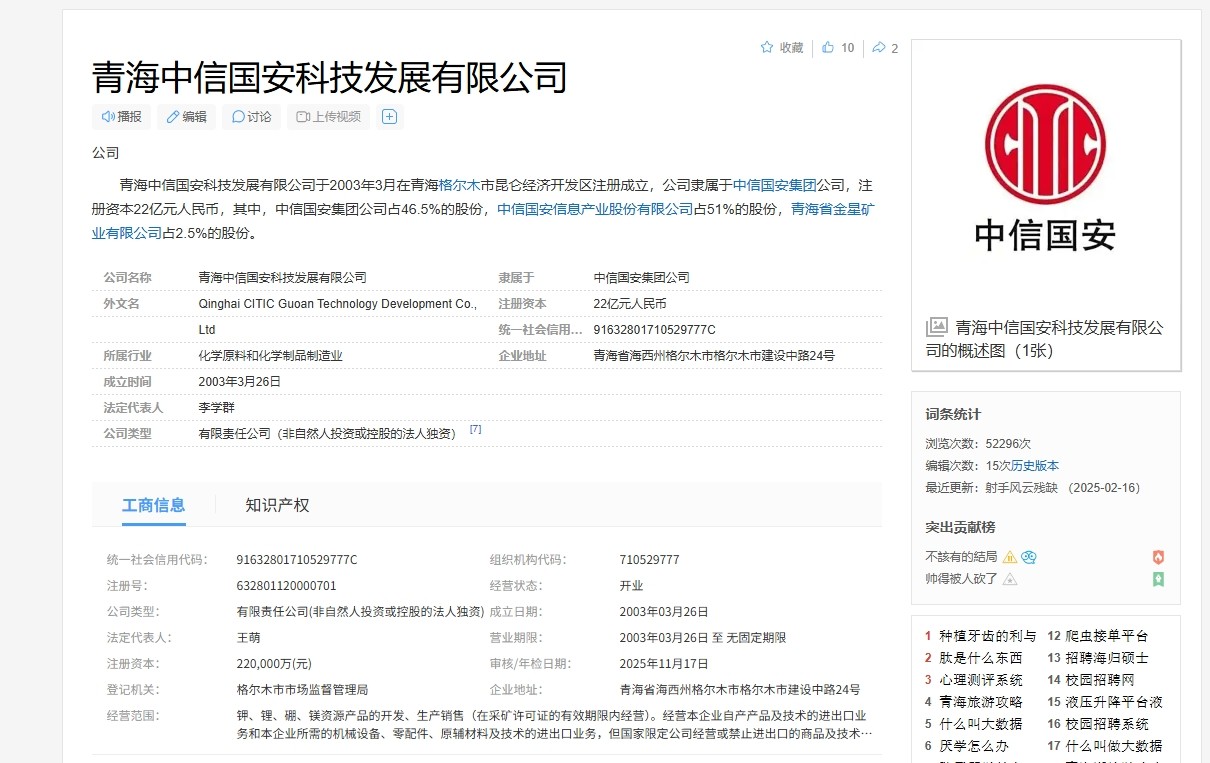This screenshot has height=763, width=1210.
Task: Open hot item 爬虫接单平台
Action: 1107,636
